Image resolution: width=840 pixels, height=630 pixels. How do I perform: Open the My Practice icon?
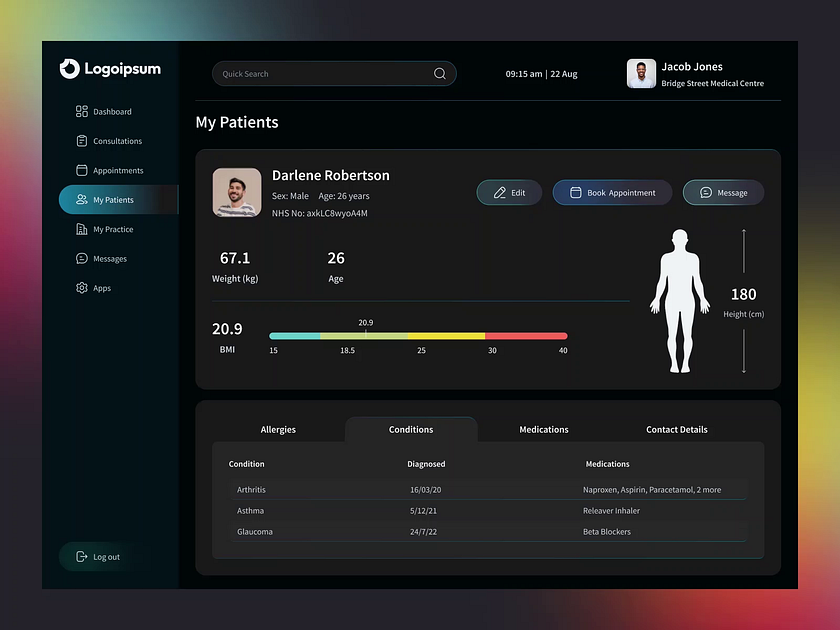click(x=84, y=229)
